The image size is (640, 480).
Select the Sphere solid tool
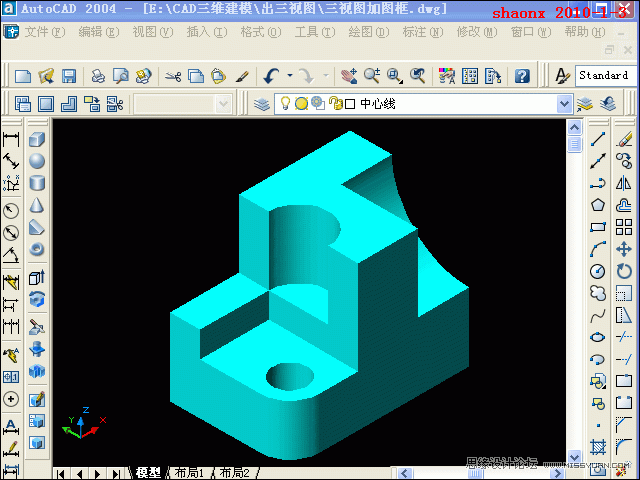click(x=37, y=161)
